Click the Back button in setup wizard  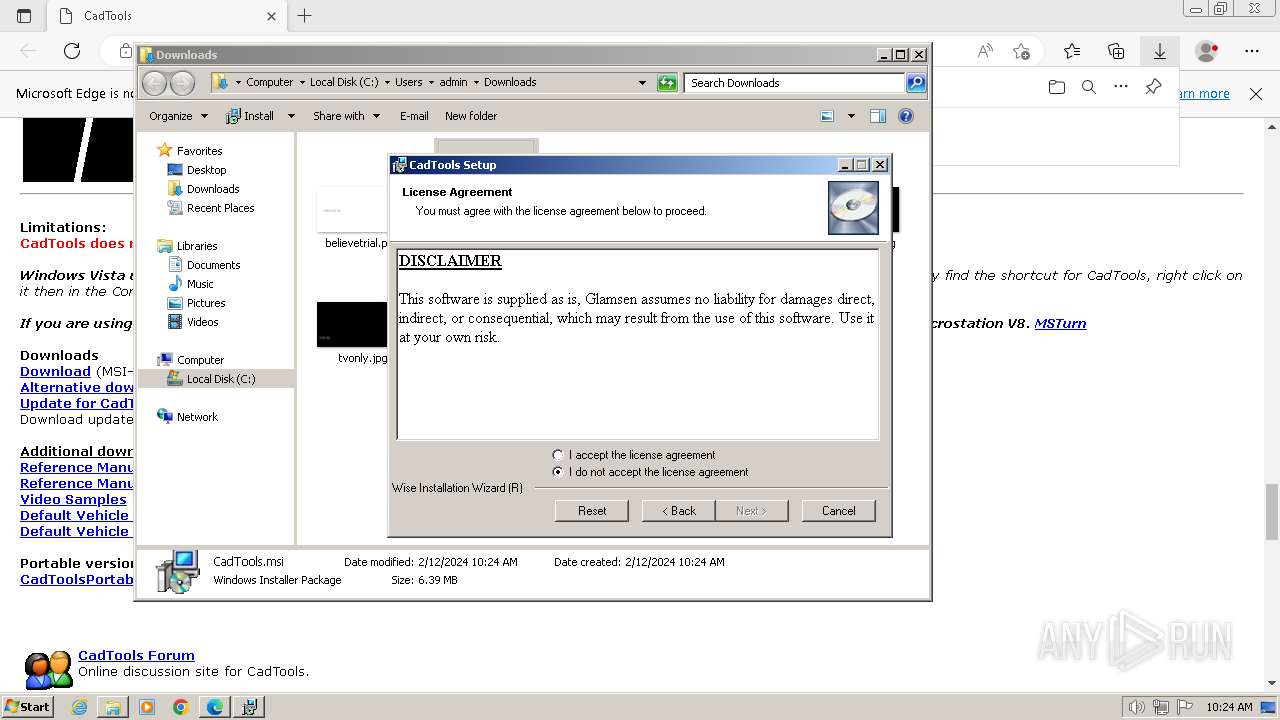pyautogui.click(x=678, y=511)
